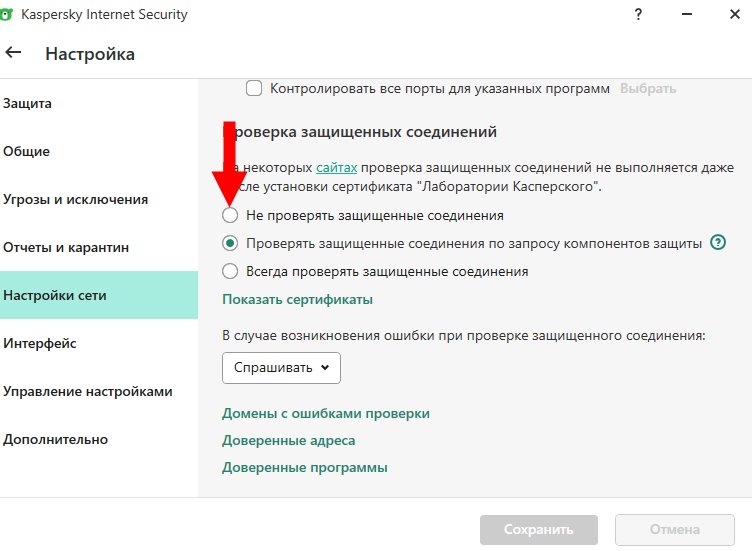
Task: Select 'Проверять по запросу компонентов защиты' option
Action: pyautogui.click(x=230, y=243)
